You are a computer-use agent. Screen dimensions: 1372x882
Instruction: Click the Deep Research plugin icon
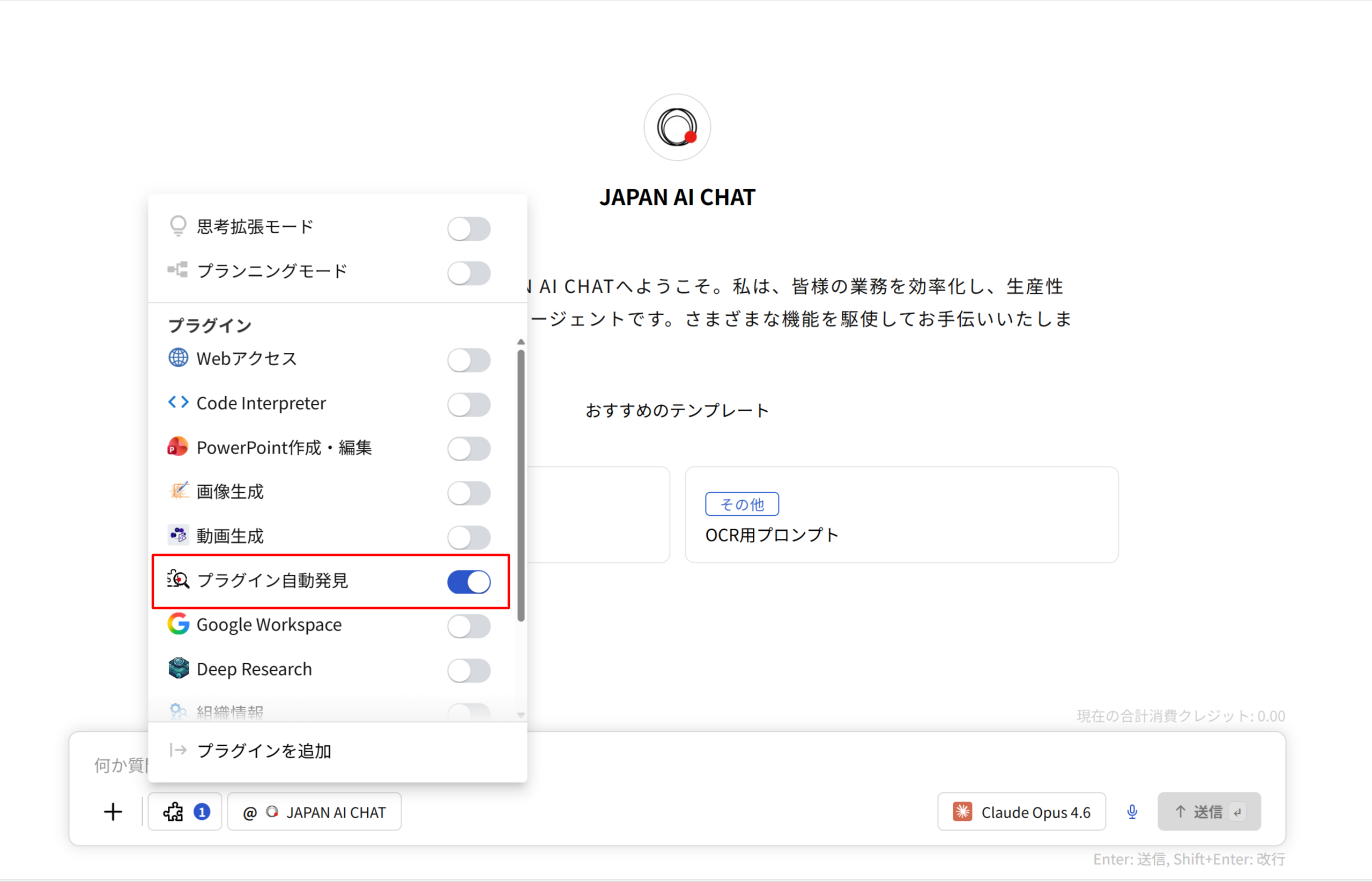pyautogui.click(x=178, y=669)
